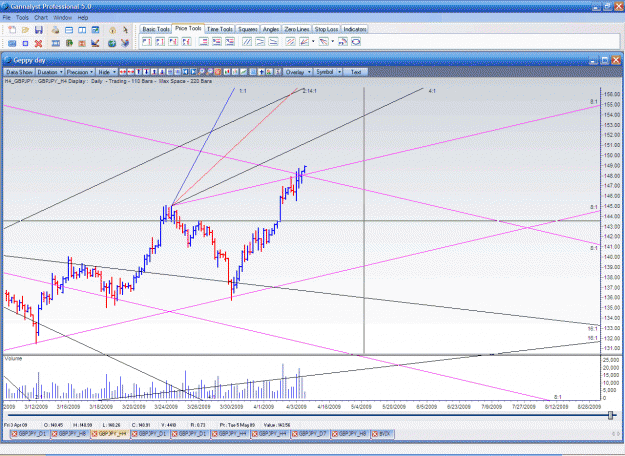Switch to the Stop Loss tab
This screenshot has height=456, width=625.
coord(326,29)
